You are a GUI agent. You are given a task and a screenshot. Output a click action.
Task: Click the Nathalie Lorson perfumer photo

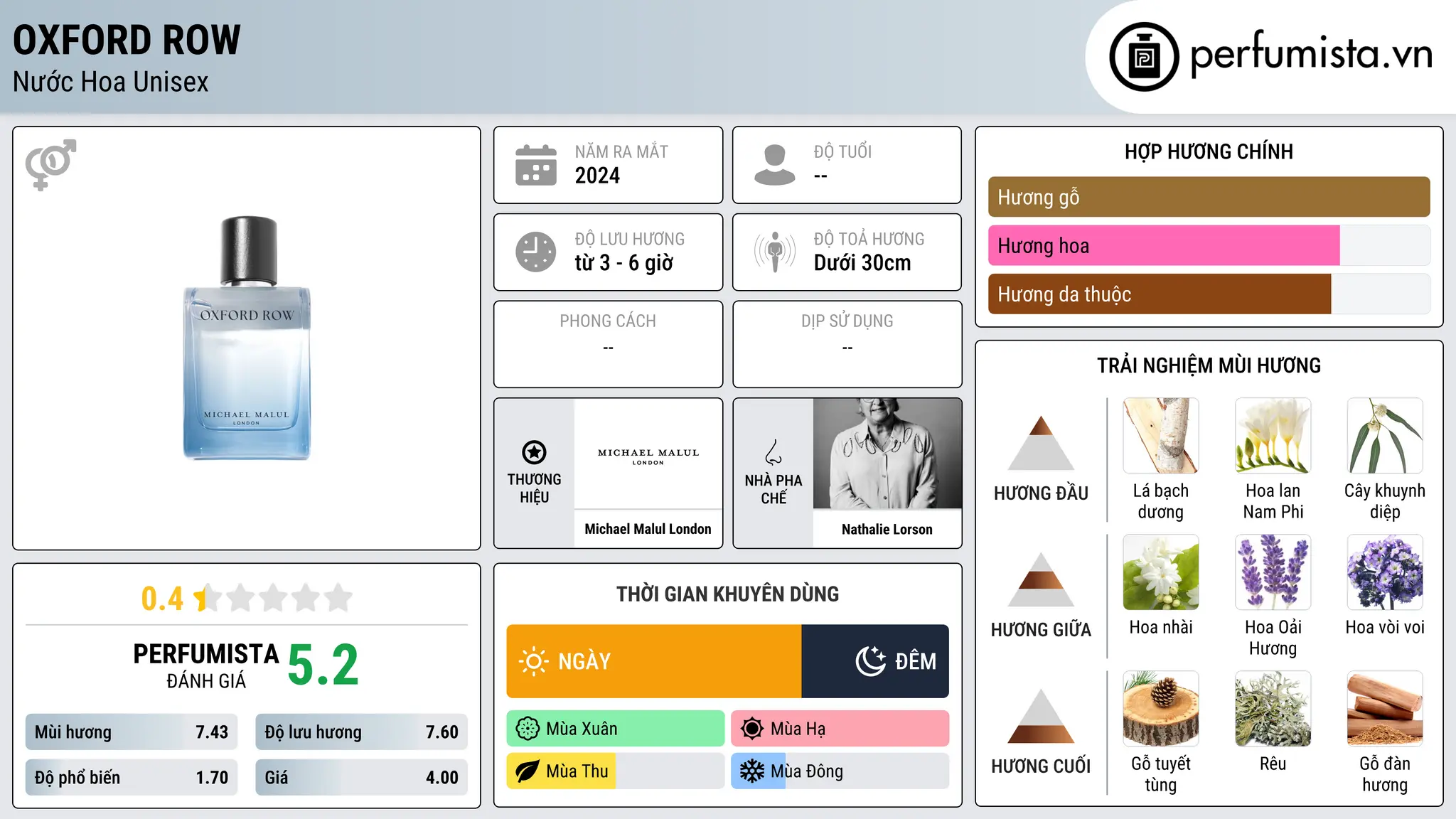(887, 454)
